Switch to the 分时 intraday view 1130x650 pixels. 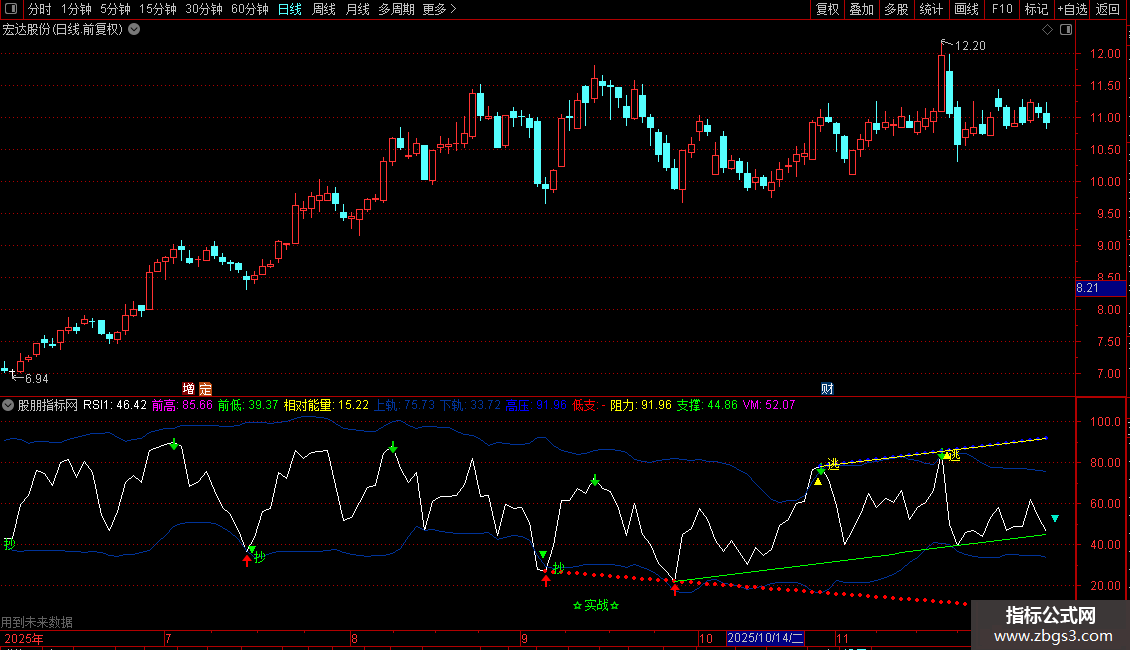tap(40, 9)
